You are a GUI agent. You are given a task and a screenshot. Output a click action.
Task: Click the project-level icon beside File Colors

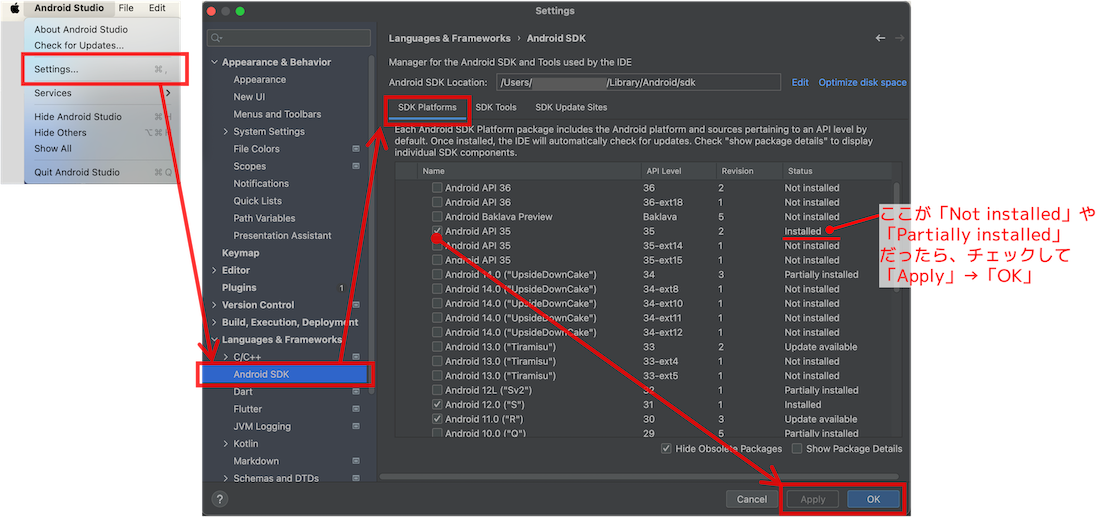(356, 149)
